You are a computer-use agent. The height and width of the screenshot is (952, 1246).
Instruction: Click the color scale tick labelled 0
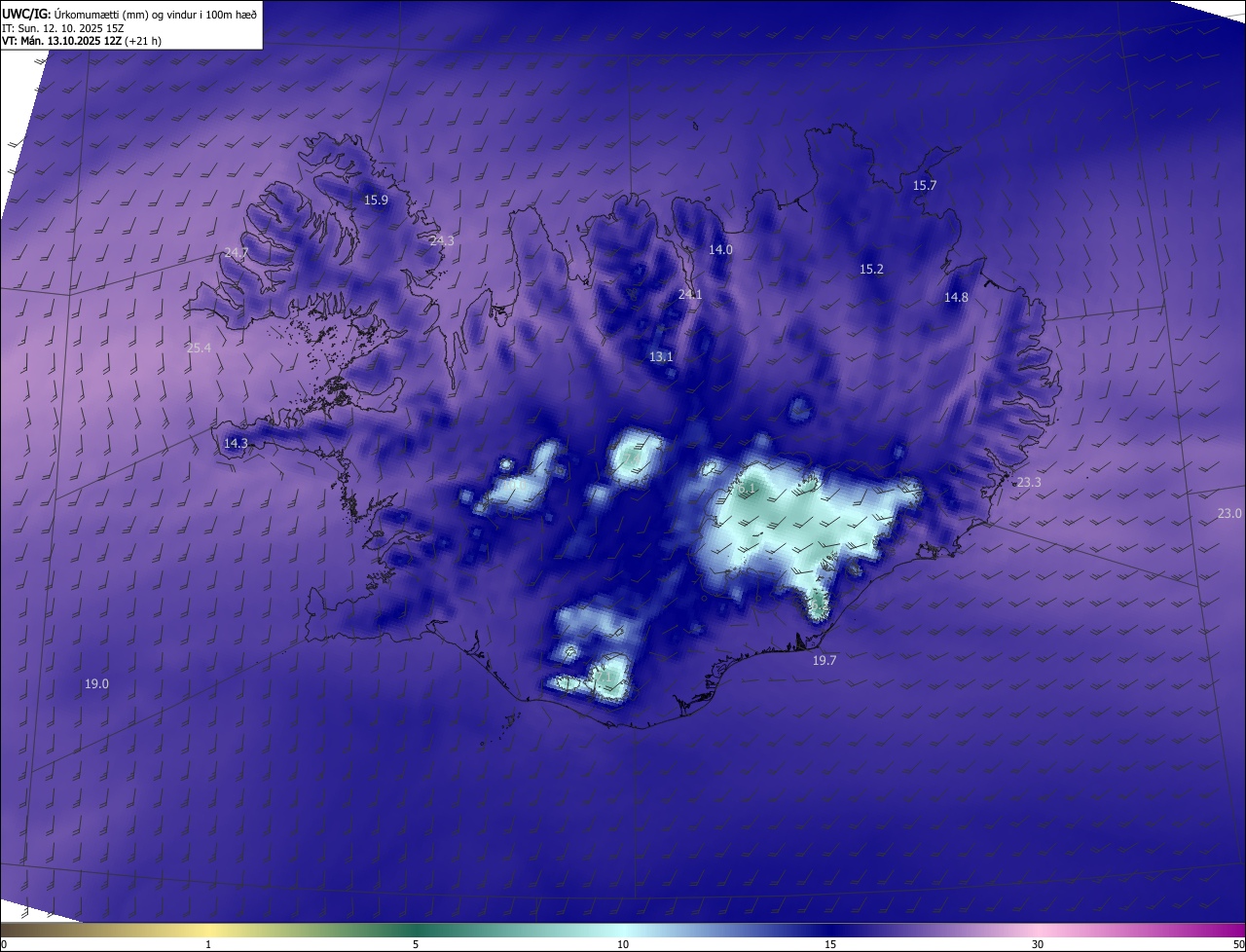(3, 944)
